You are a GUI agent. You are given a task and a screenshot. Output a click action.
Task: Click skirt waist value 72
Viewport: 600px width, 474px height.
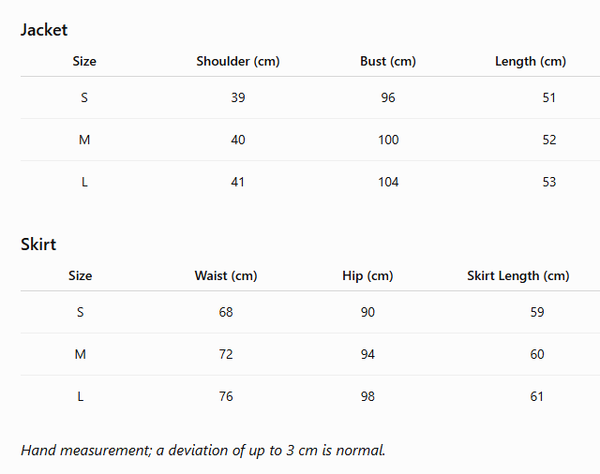point(226,354)
